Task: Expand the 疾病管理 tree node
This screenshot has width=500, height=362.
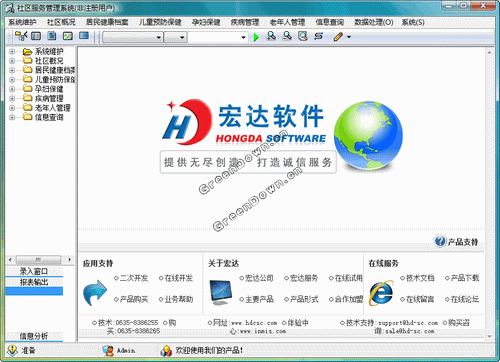Action: click(12, 98)
